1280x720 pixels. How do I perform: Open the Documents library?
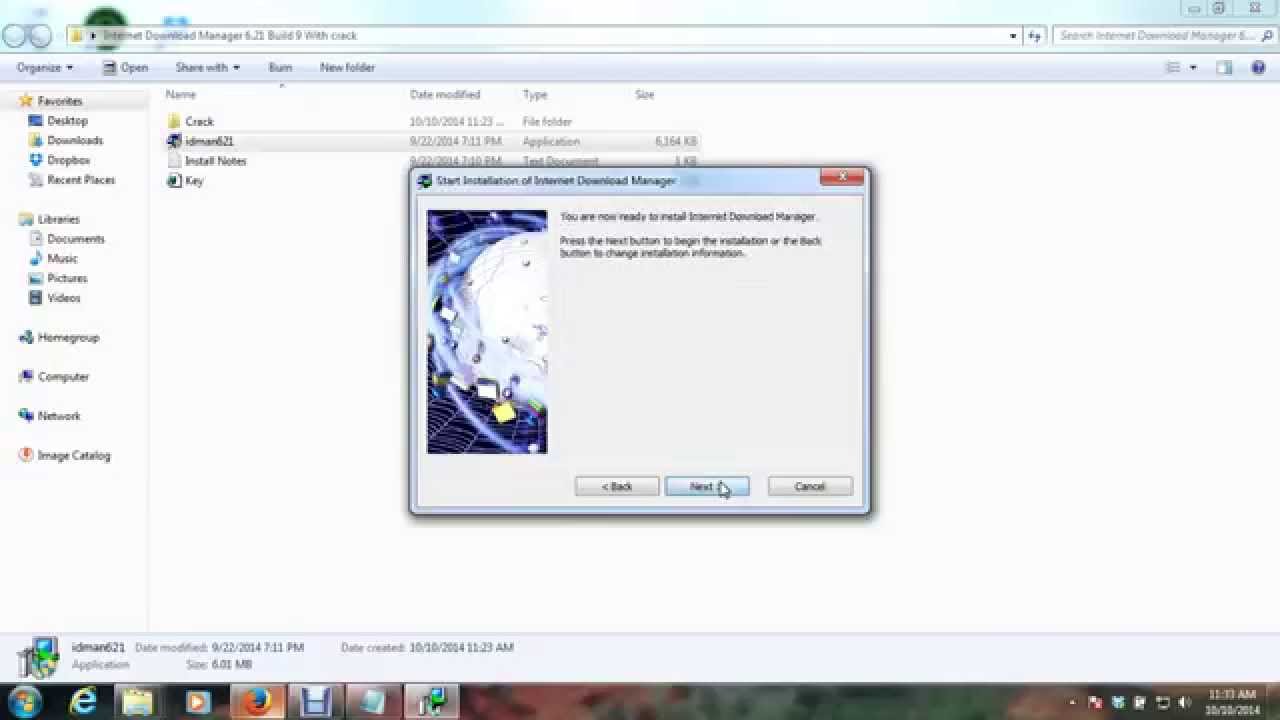(x=76, y=239)
